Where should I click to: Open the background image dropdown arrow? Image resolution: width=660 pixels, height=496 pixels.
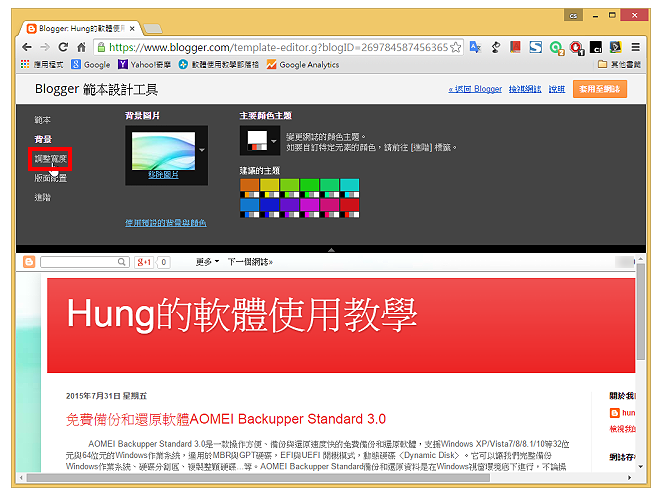point(202,150)
